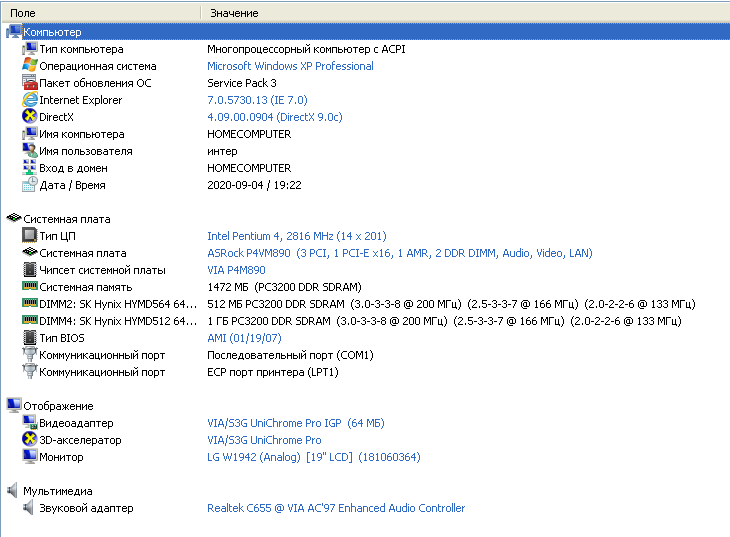Click the Значение column header
Image resolution: width=730 pixels, height=537 pixels.
coord(234,13)
